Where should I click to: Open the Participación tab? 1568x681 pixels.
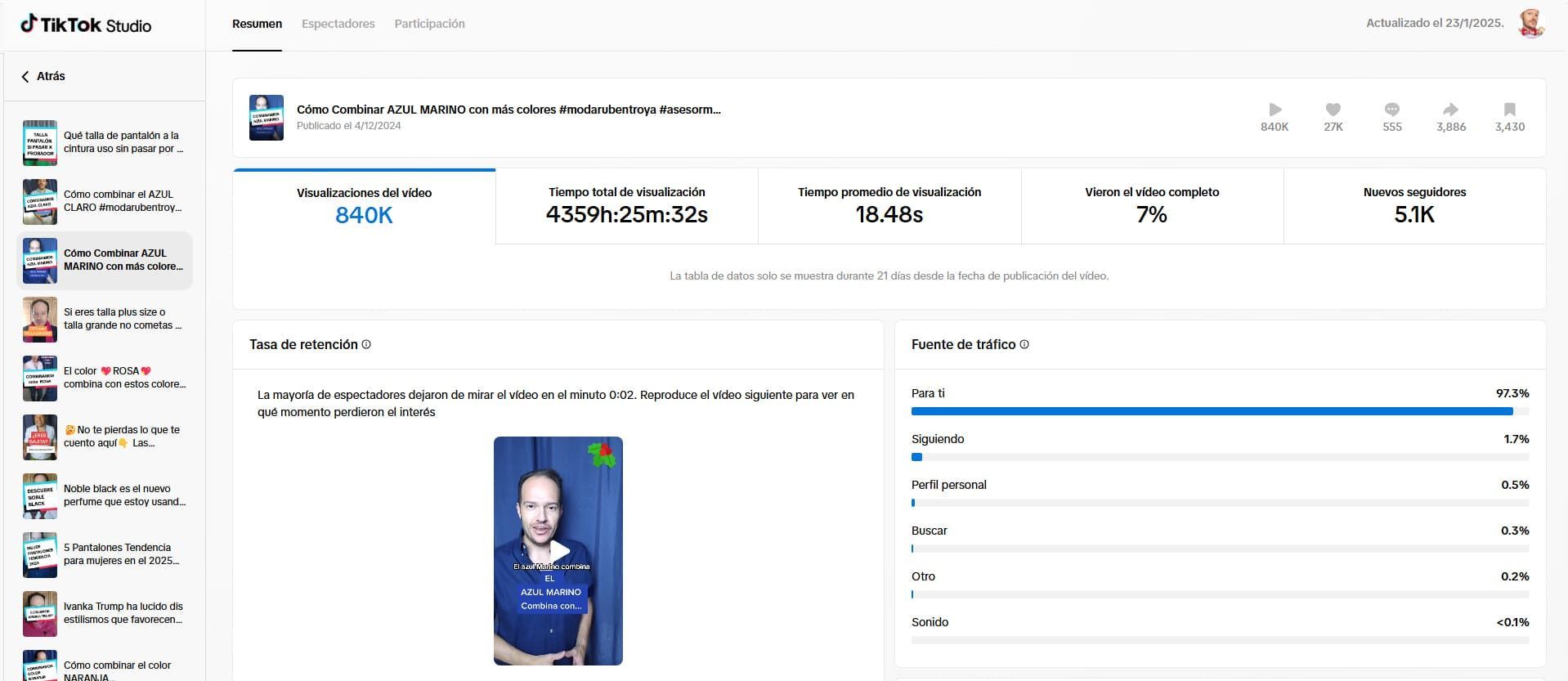click(429, 24)
